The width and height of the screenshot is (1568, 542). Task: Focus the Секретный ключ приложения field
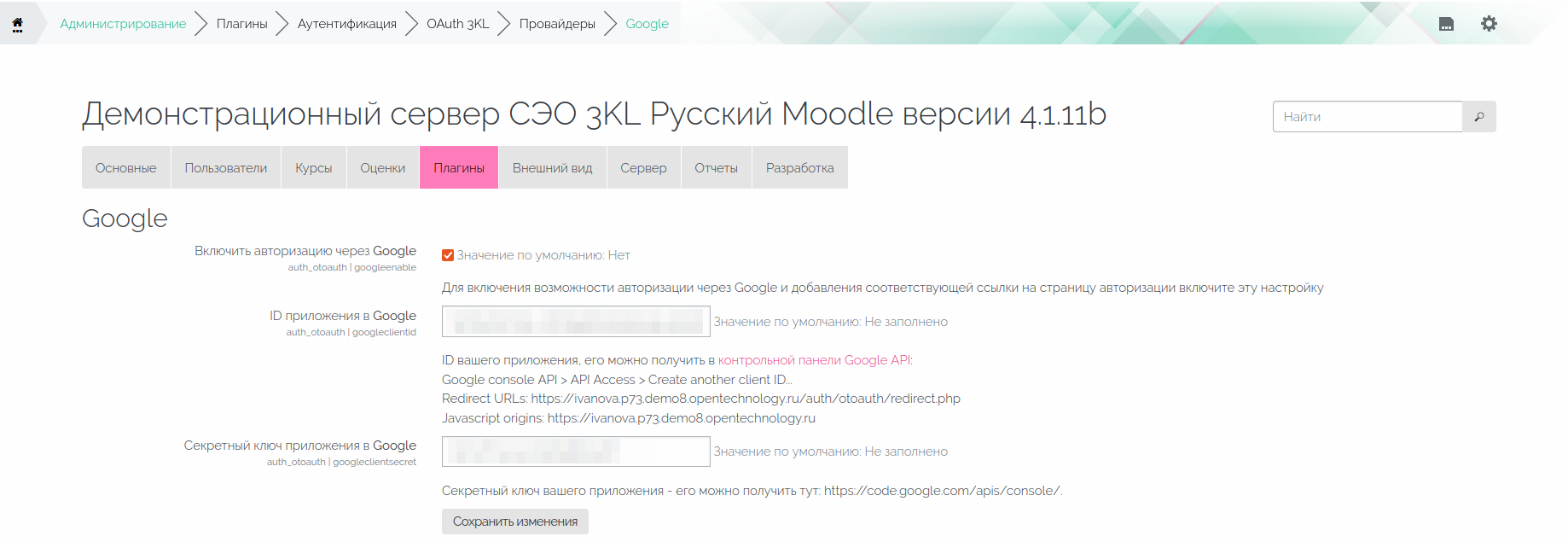tap(576, 452)
